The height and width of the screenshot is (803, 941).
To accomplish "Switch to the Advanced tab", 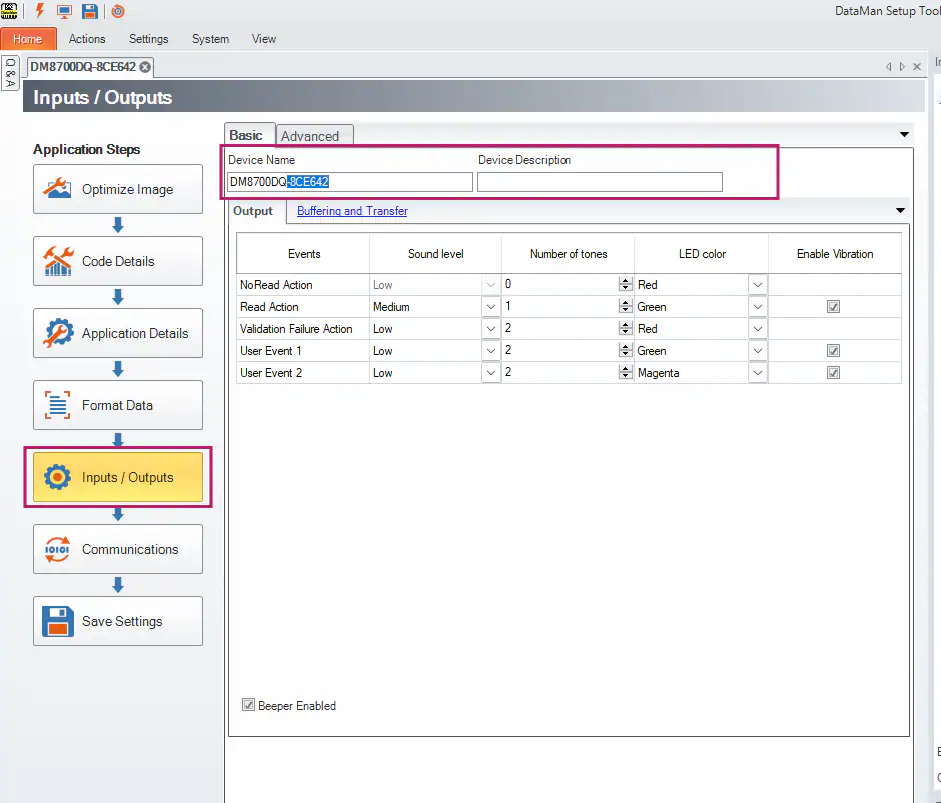I will [x=314, y=135].
